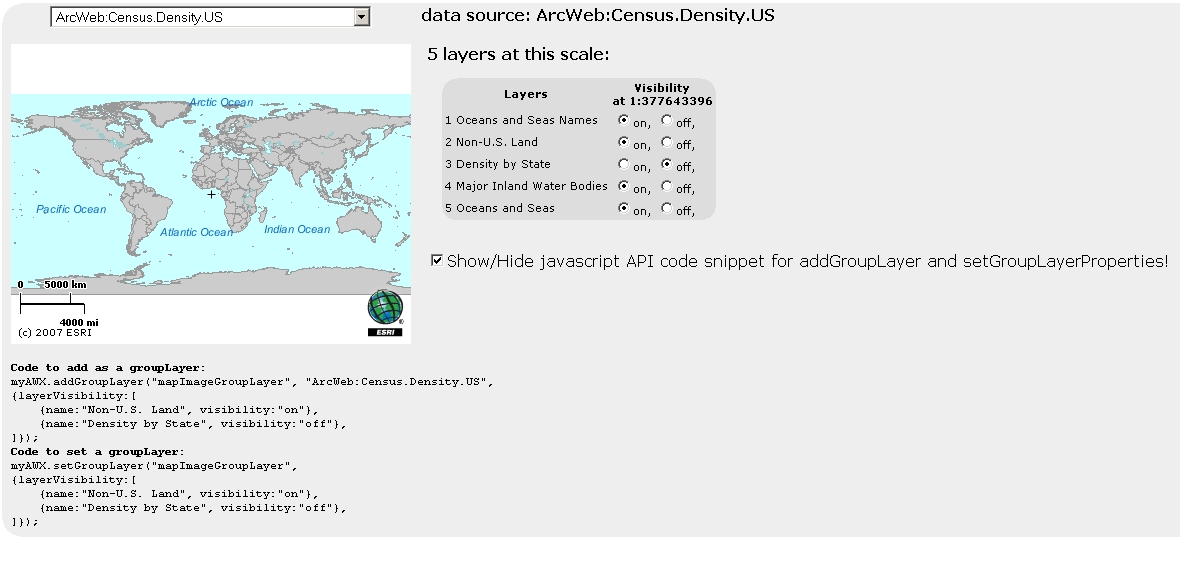Open the ArcWeb:Census.Density.US data source dropdown
The height and width of the screenshot is (569, 1180).
[x=211, y=17]
